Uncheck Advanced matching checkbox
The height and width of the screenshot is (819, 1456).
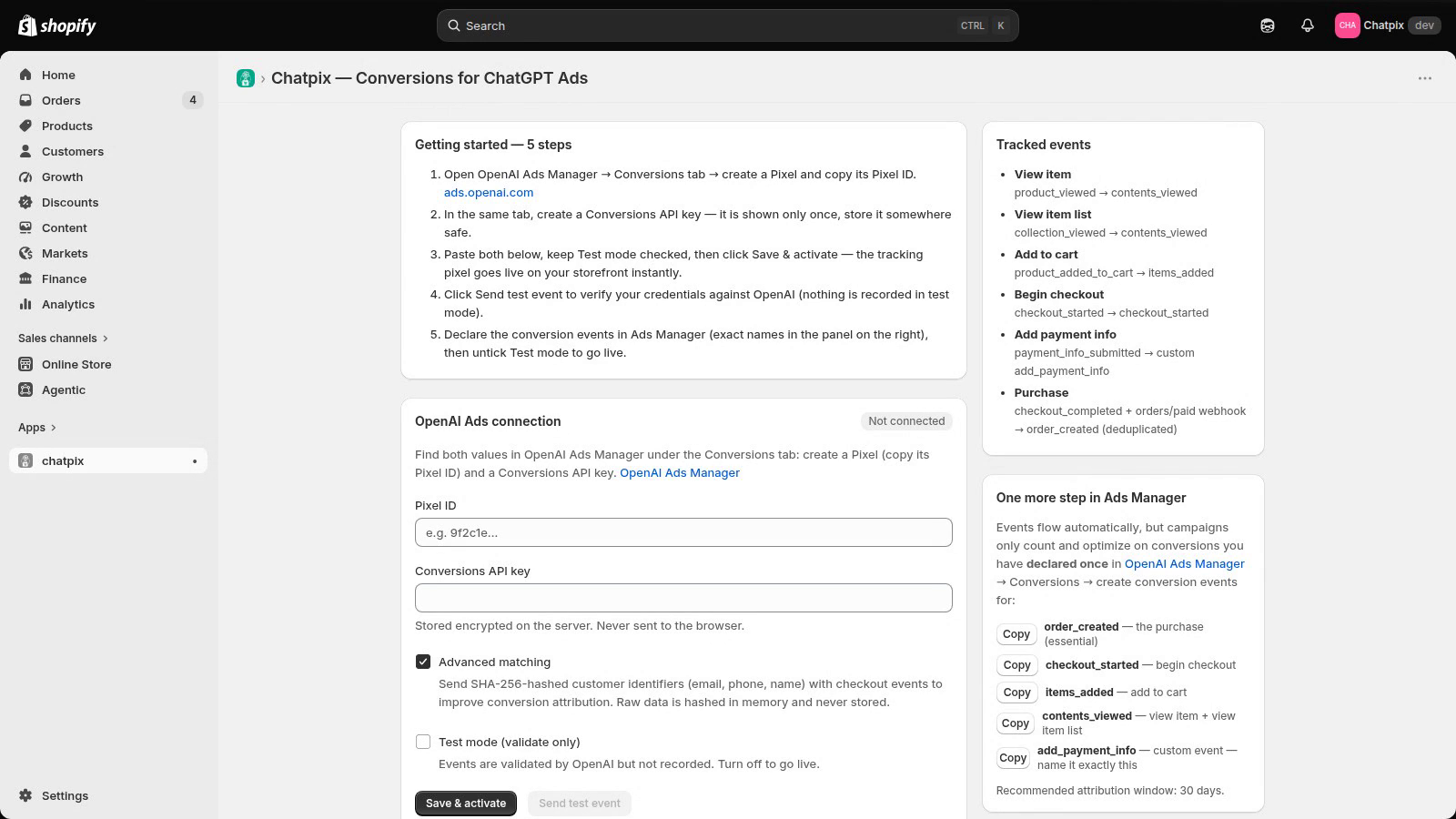pos(423,662)
